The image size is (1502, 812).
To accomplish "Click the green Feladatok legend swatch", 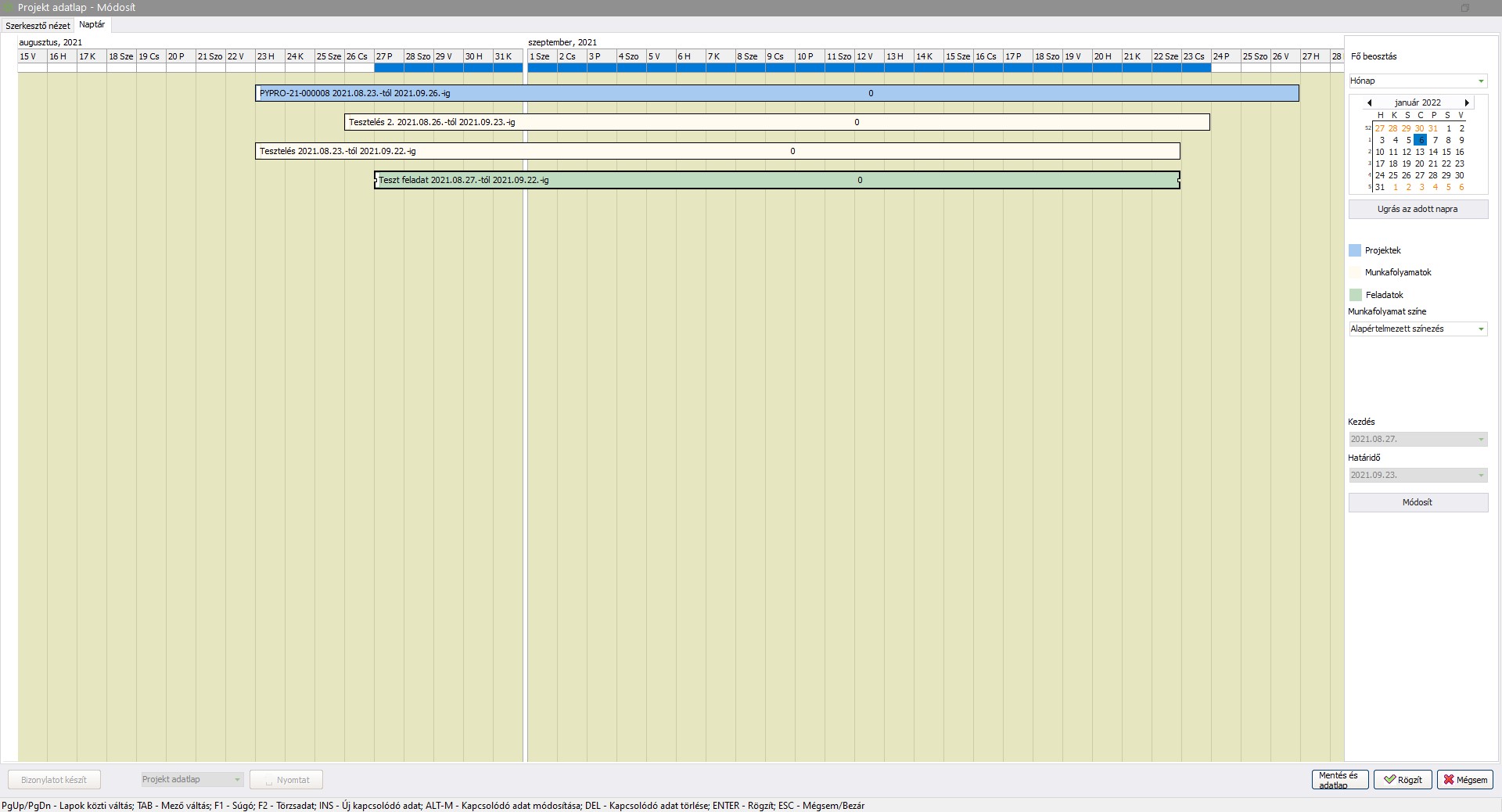I will click(1355, 295).
